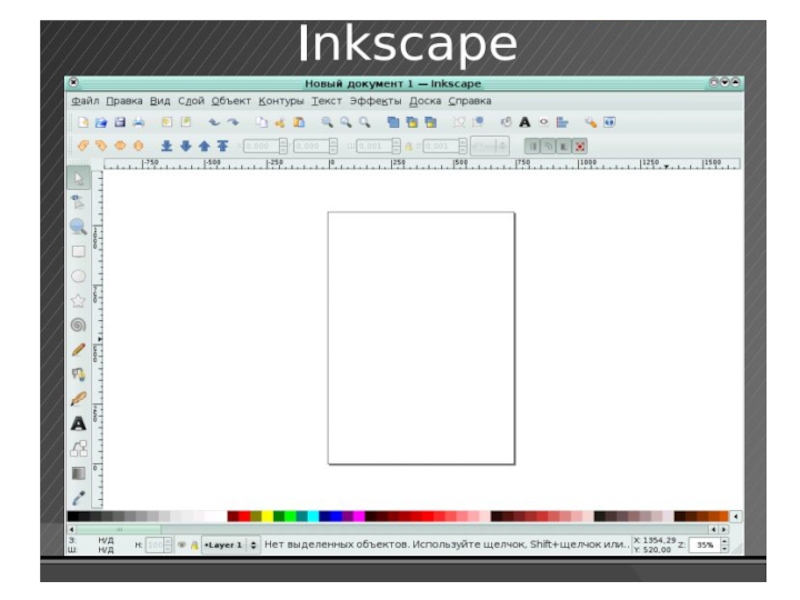
Task: Expand the color palette menu arrow
Action: (737, 516)
